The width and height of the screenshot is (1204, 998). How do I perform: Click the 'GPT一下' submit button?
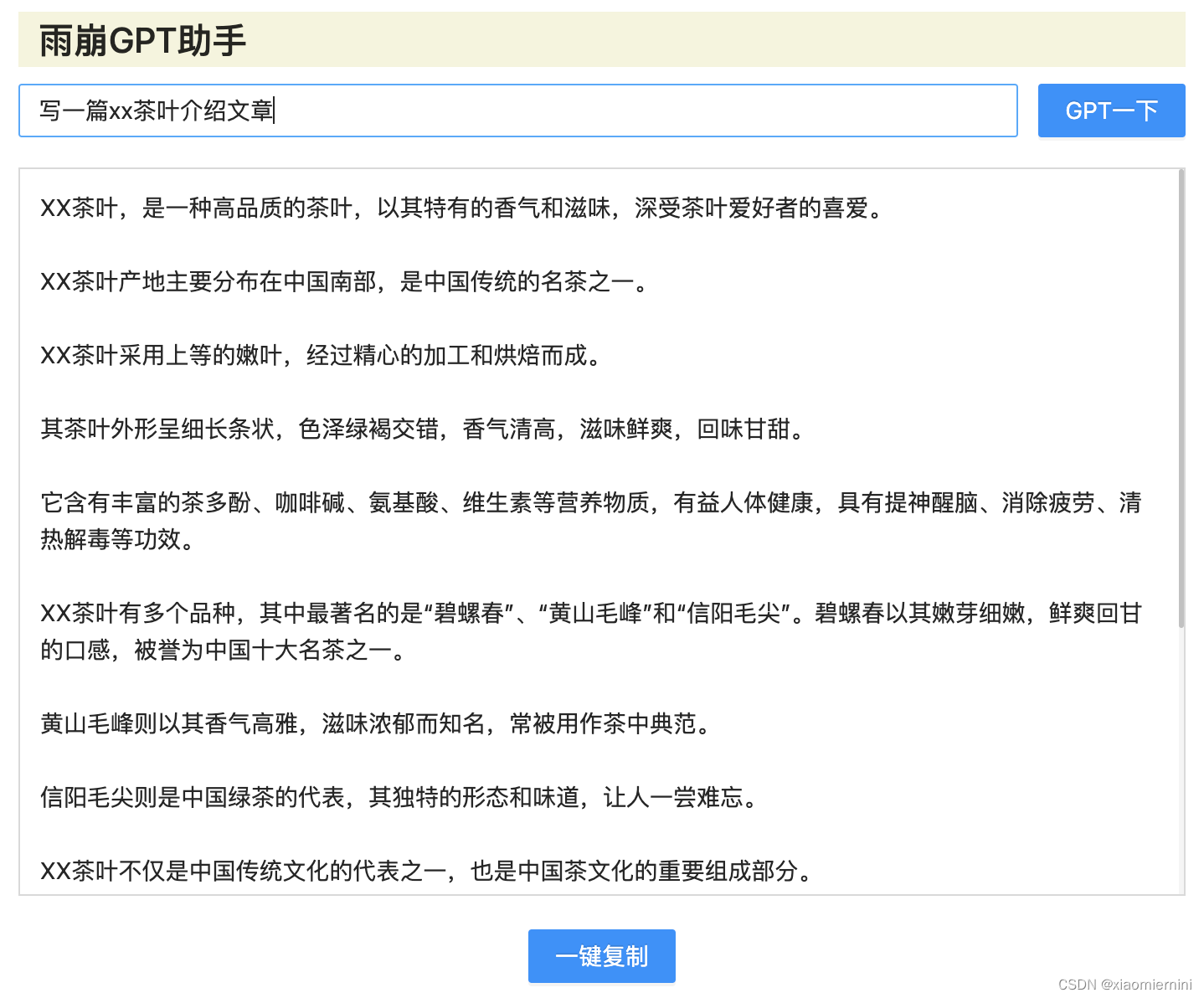tap(1111, 111)
